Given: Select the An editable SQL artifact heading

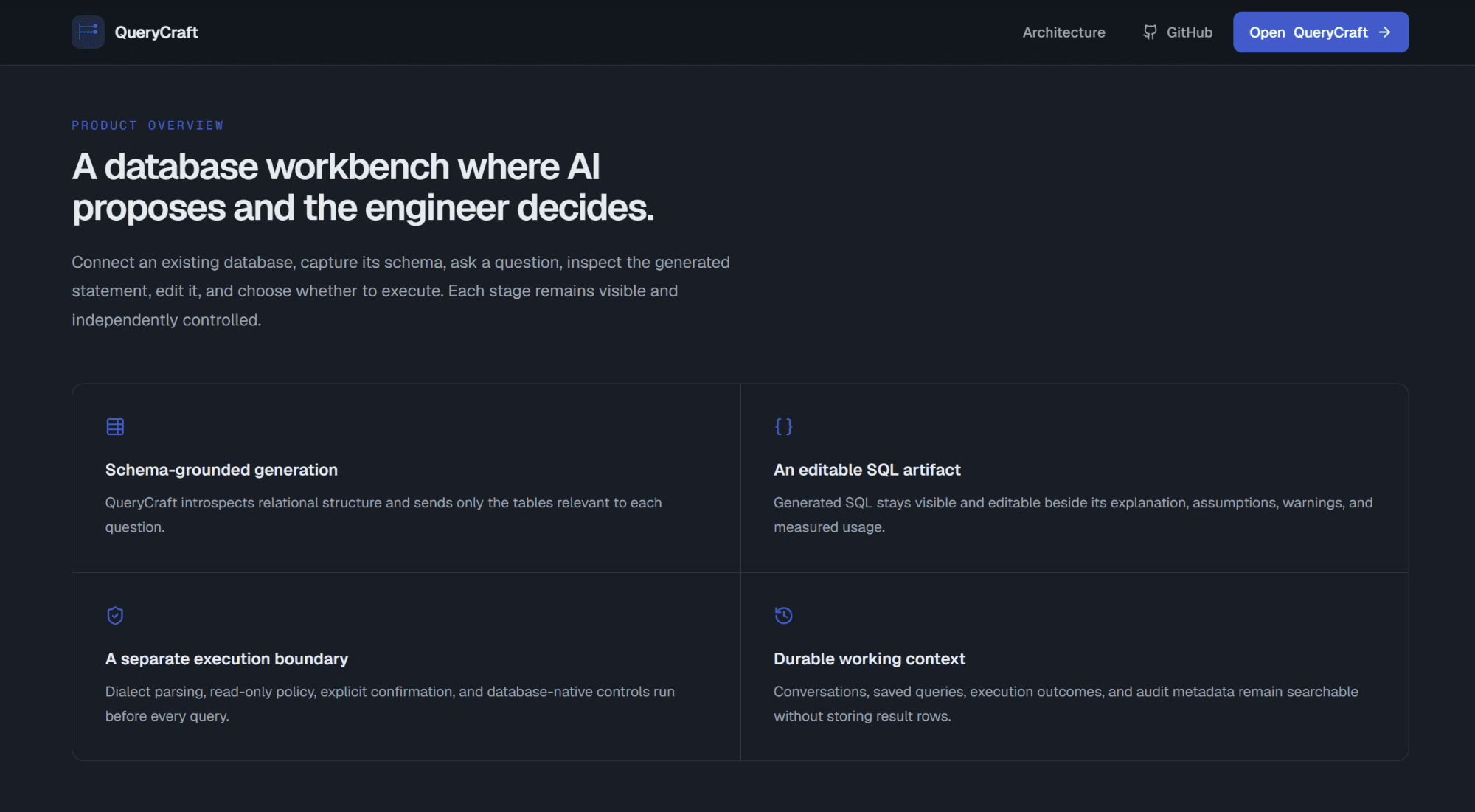Looking at the screenshot, I should click(867, 470).
